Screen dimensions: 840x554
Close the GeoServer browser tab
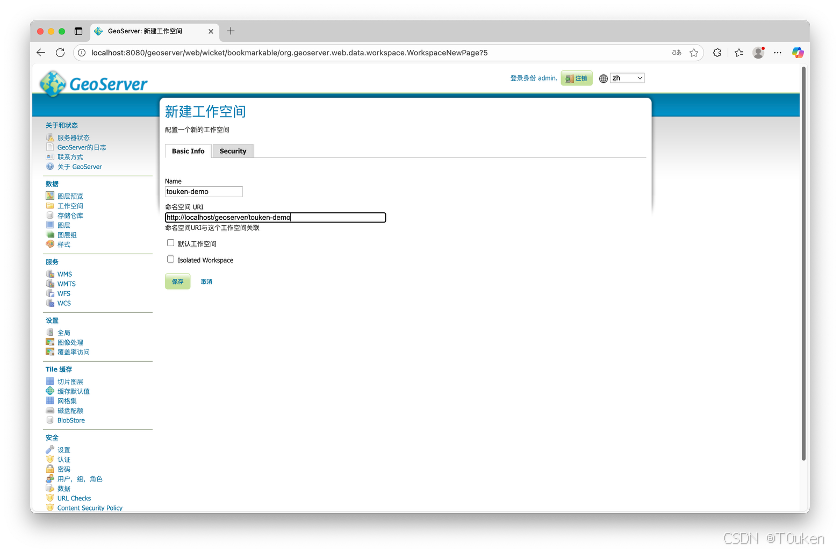click(x=211, y=31)
